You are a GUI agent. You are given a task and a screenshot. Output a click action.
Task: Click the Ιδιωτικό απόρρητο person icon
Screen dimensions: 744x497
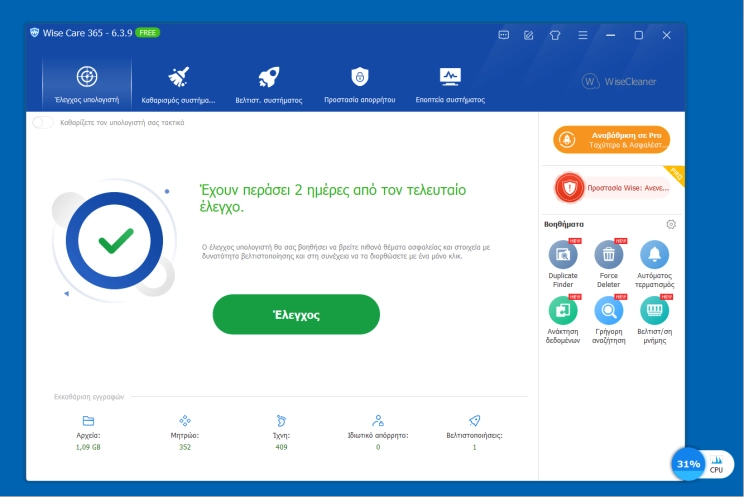click(378, 421)
